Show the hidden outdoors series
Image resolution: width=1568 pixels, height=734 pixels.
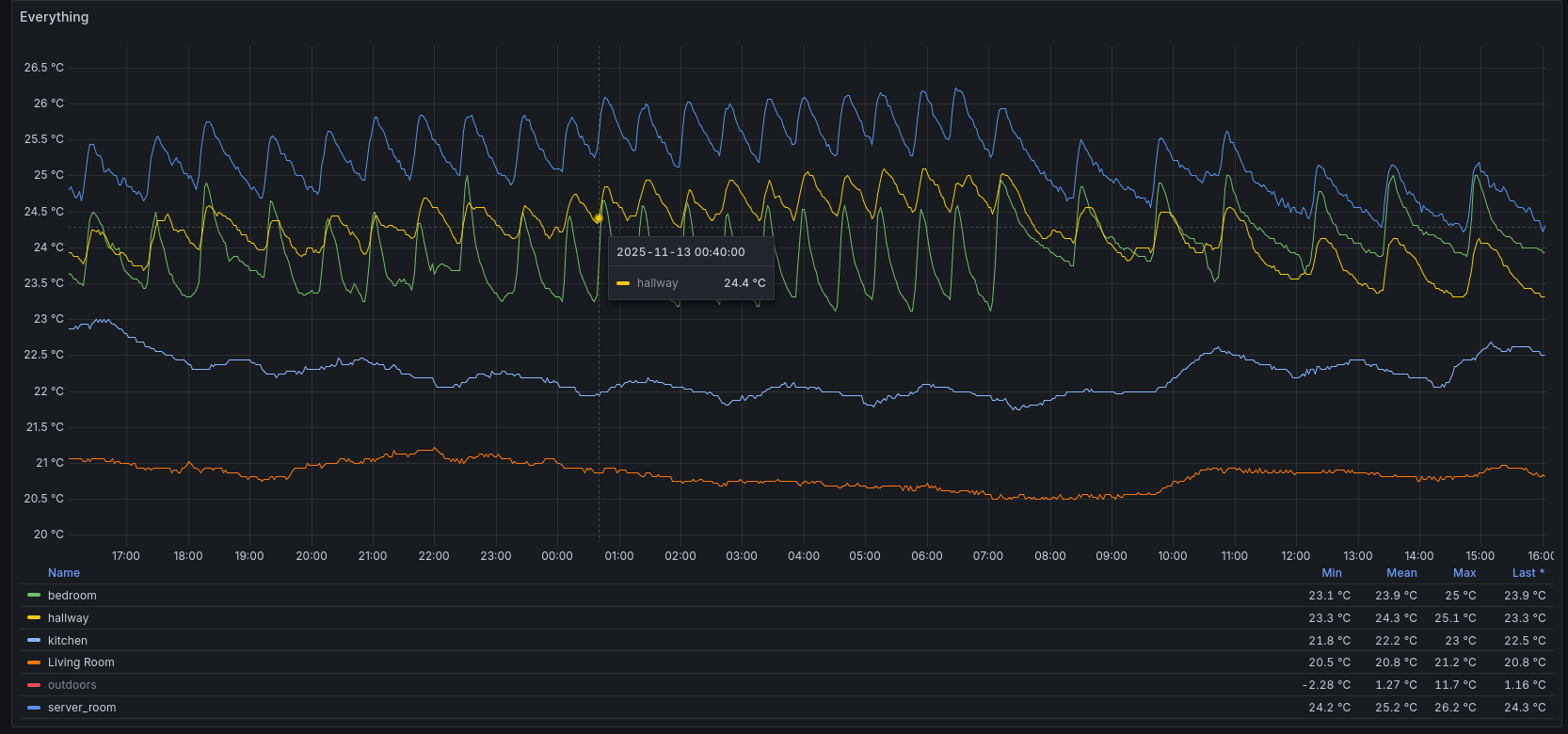click(x=72, y=685)
